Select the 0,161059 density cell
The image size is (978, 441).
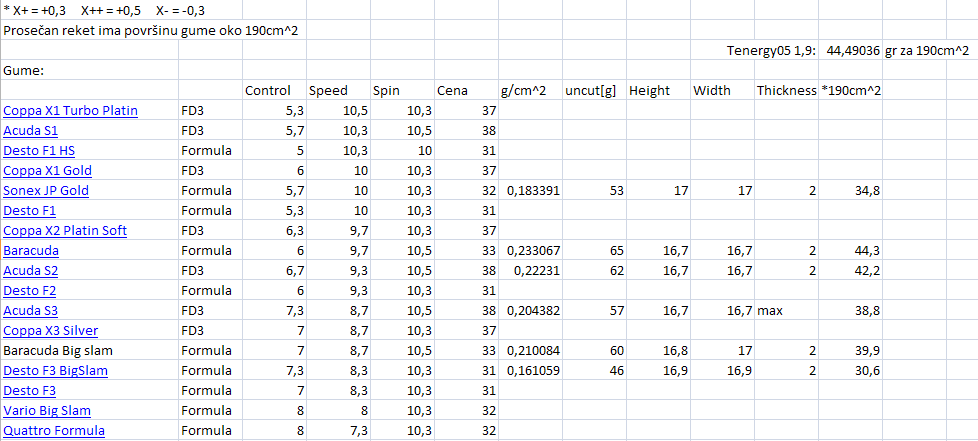[530, 371]
